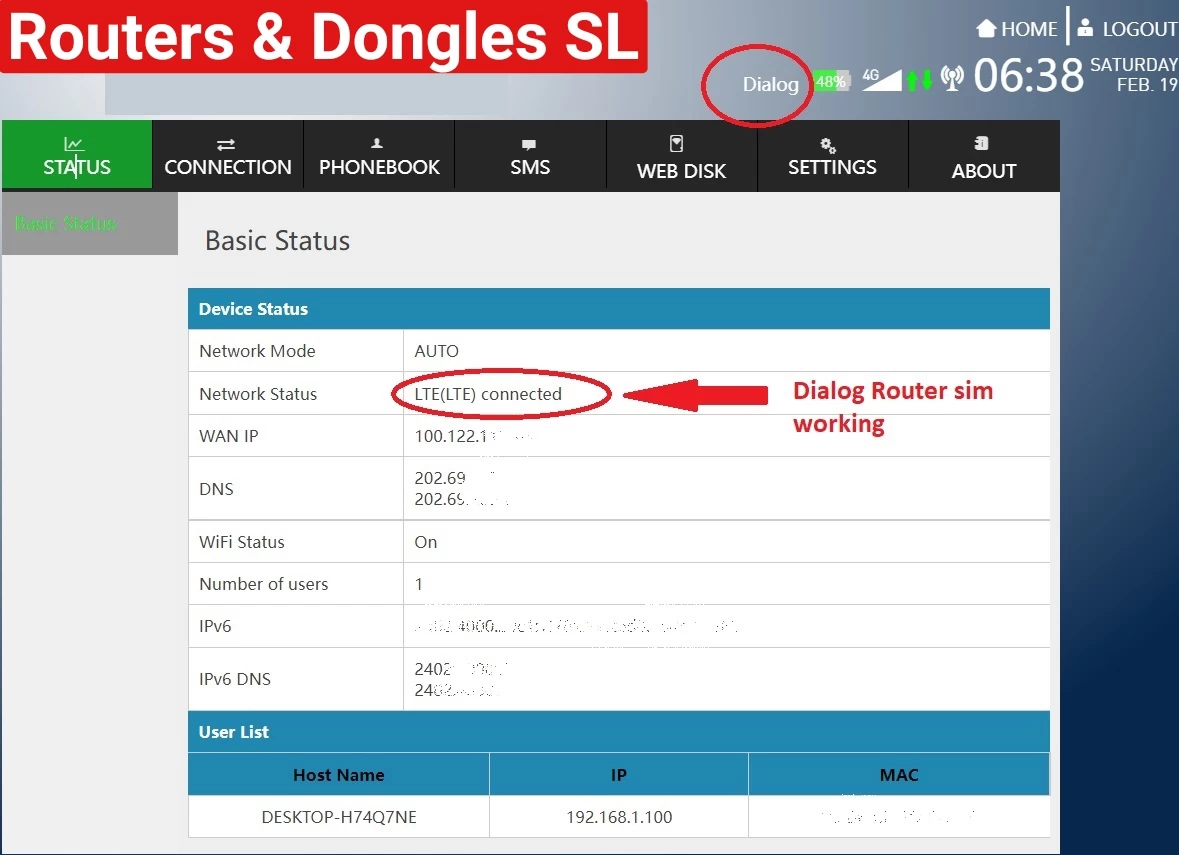Image resolution: width=1179 pixels, height=855 pixels.
Task: Click the LOGOUT link
Action: (x=1127, y=29)
